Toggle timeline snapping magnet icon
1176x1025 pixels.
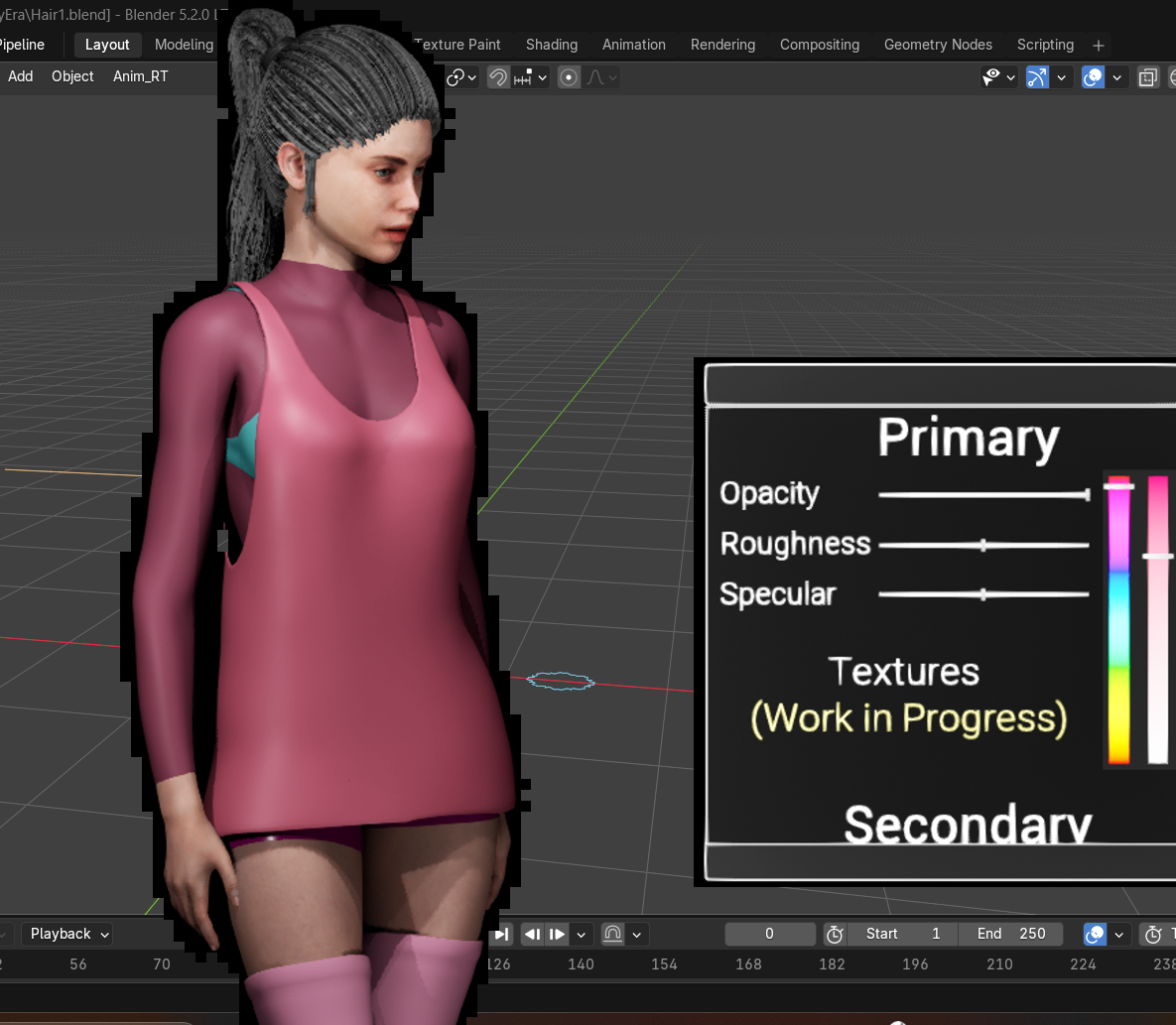click(612, 935)
